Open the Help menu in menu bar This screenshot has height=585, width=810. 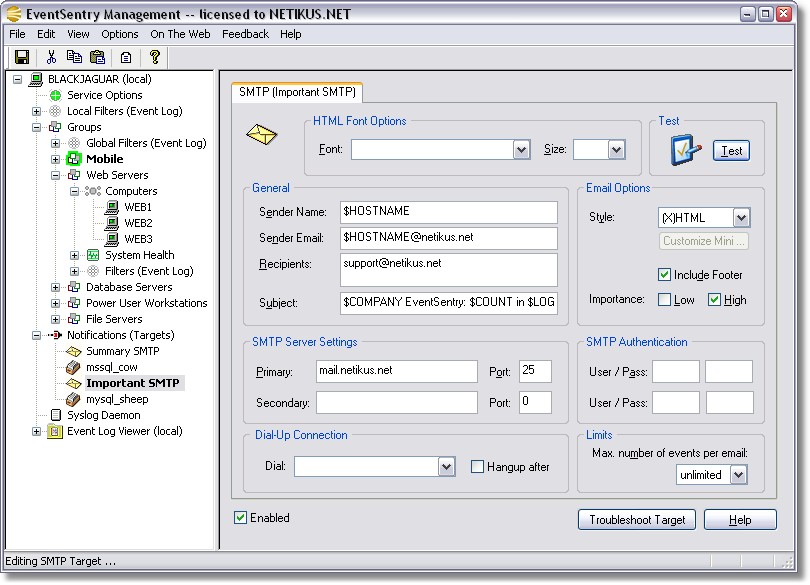click(291, 34)
